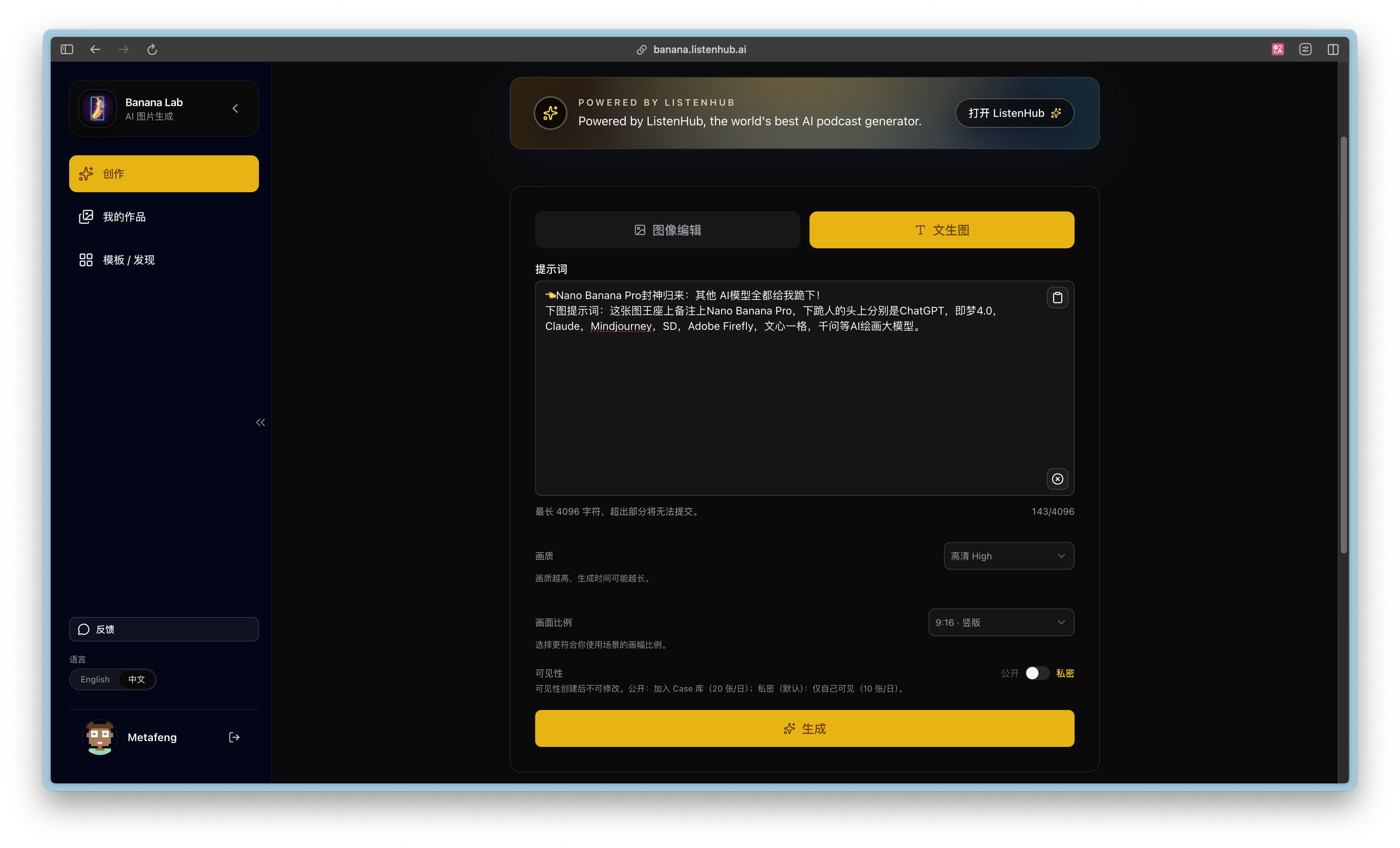
Task: Collapse the Banana Lab header chevron
Action: tap(235, 108)
